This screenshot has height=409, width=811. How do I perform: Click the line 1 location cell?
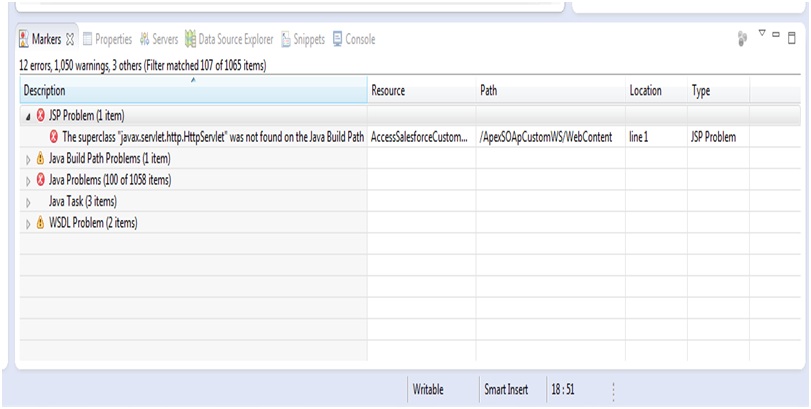point(656,137)
